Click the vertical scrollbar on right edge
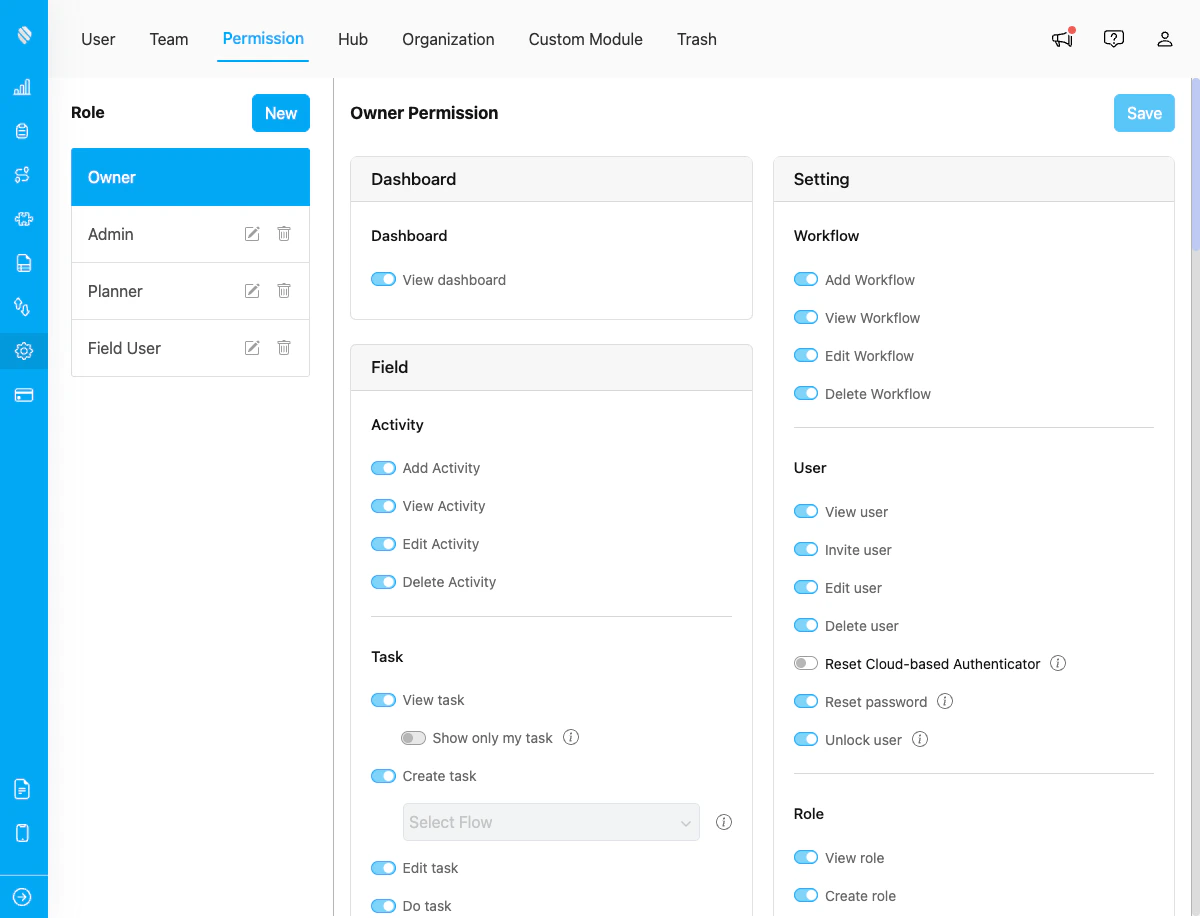The width and height of the screenshot is (1200, 918). click(x=1195, y=165)
